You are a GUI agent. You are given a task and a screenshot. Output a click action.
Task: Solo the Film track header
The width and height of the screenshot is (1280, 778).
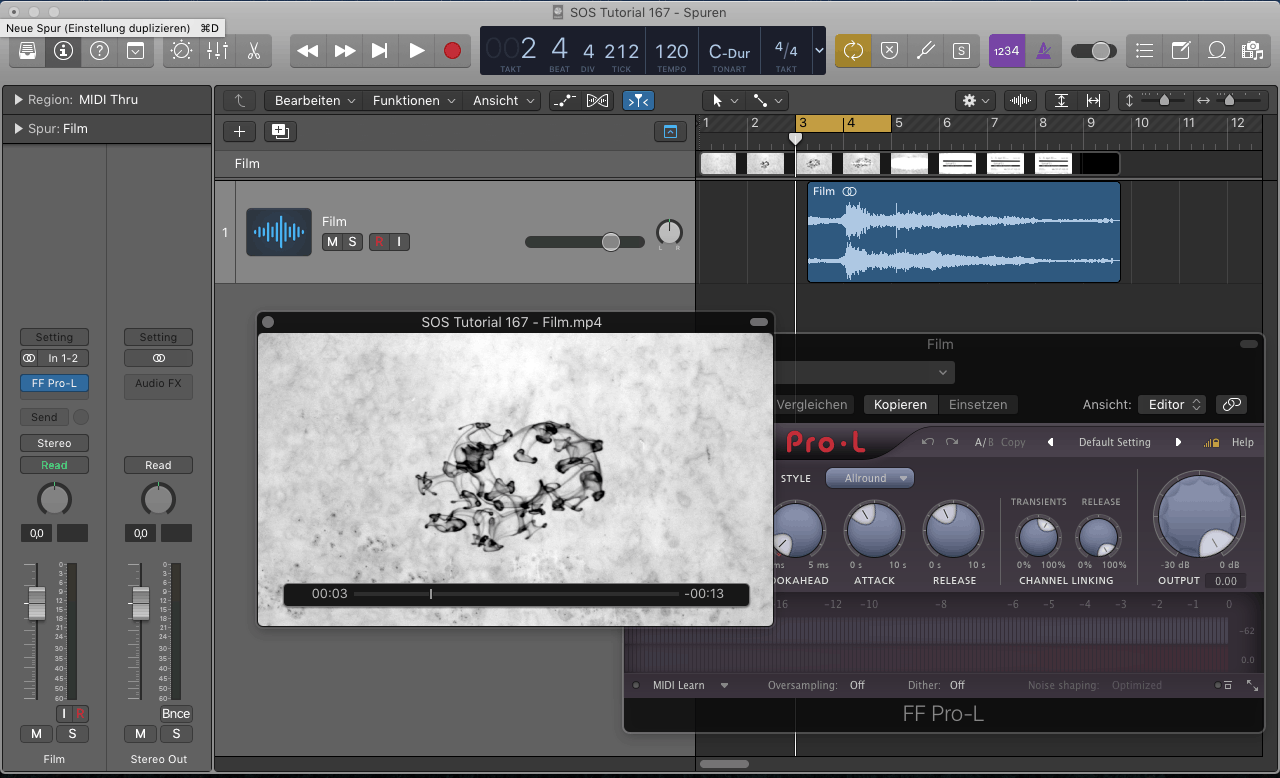point(352,242)
